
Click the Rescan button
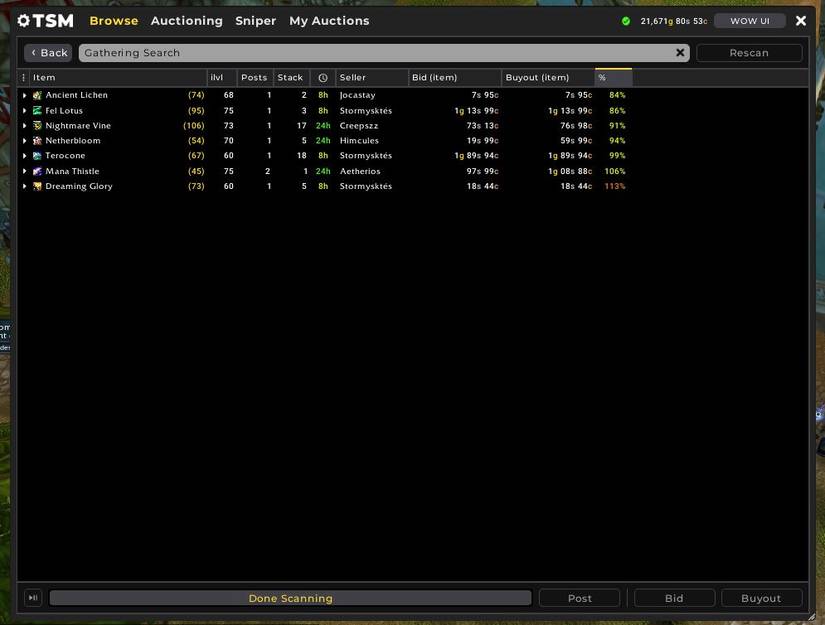(x=749, y=51)
